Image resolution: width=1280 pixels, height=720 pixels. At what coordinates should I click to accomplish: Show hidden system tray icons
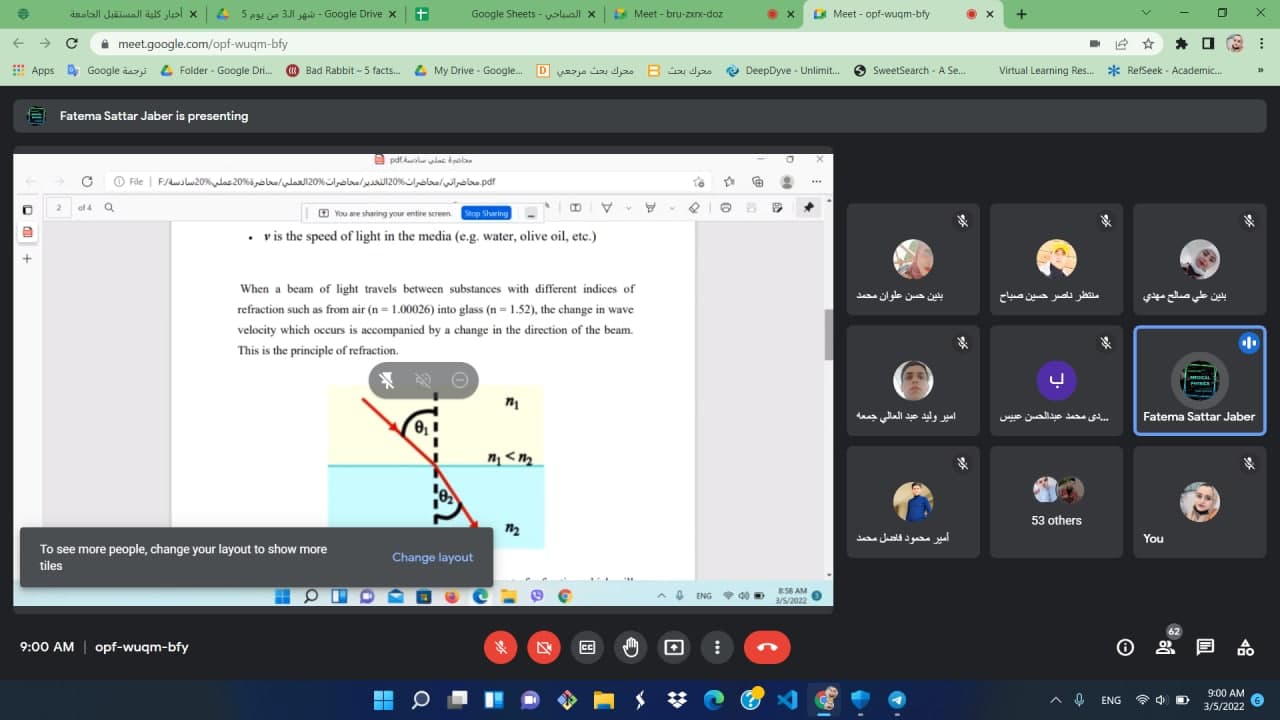(1055, 700)
